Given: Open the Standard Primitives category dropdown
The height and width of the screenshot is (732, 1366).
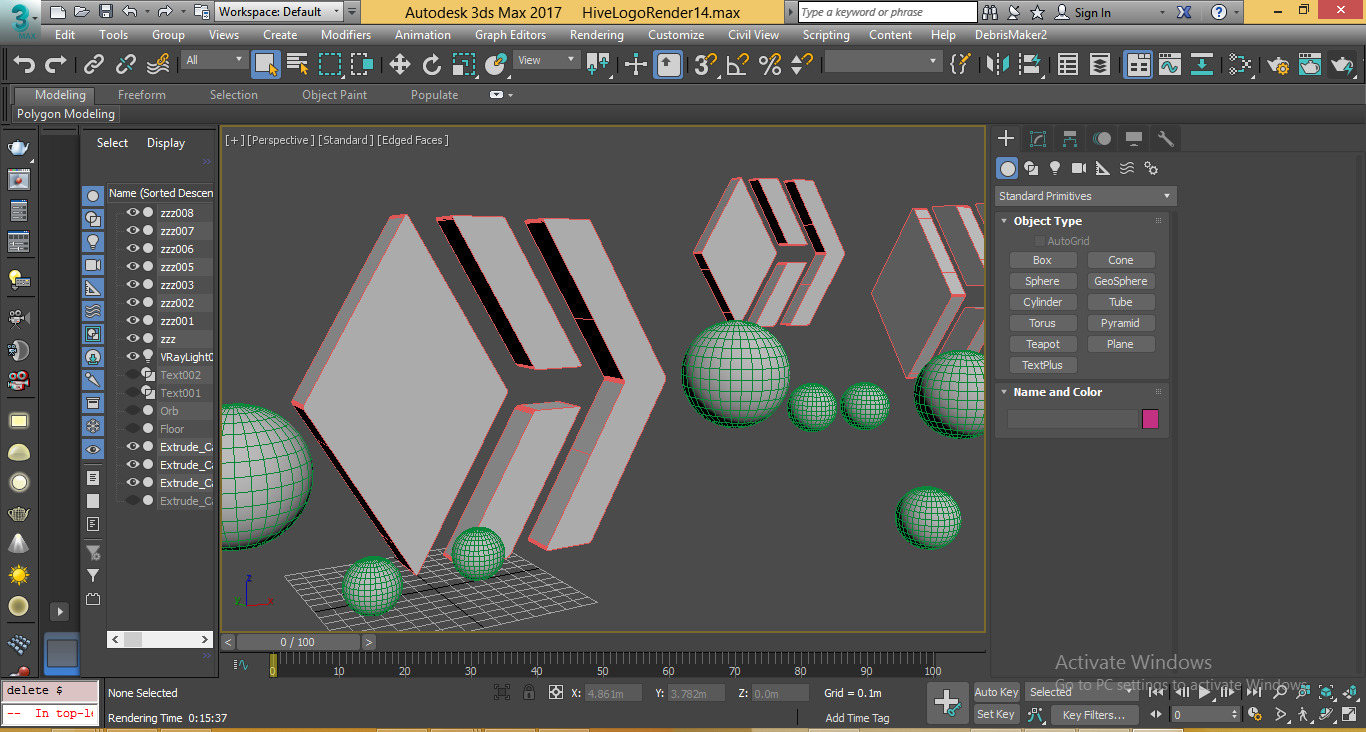Looking at the screenshot, I should [x=1085, y=196].
